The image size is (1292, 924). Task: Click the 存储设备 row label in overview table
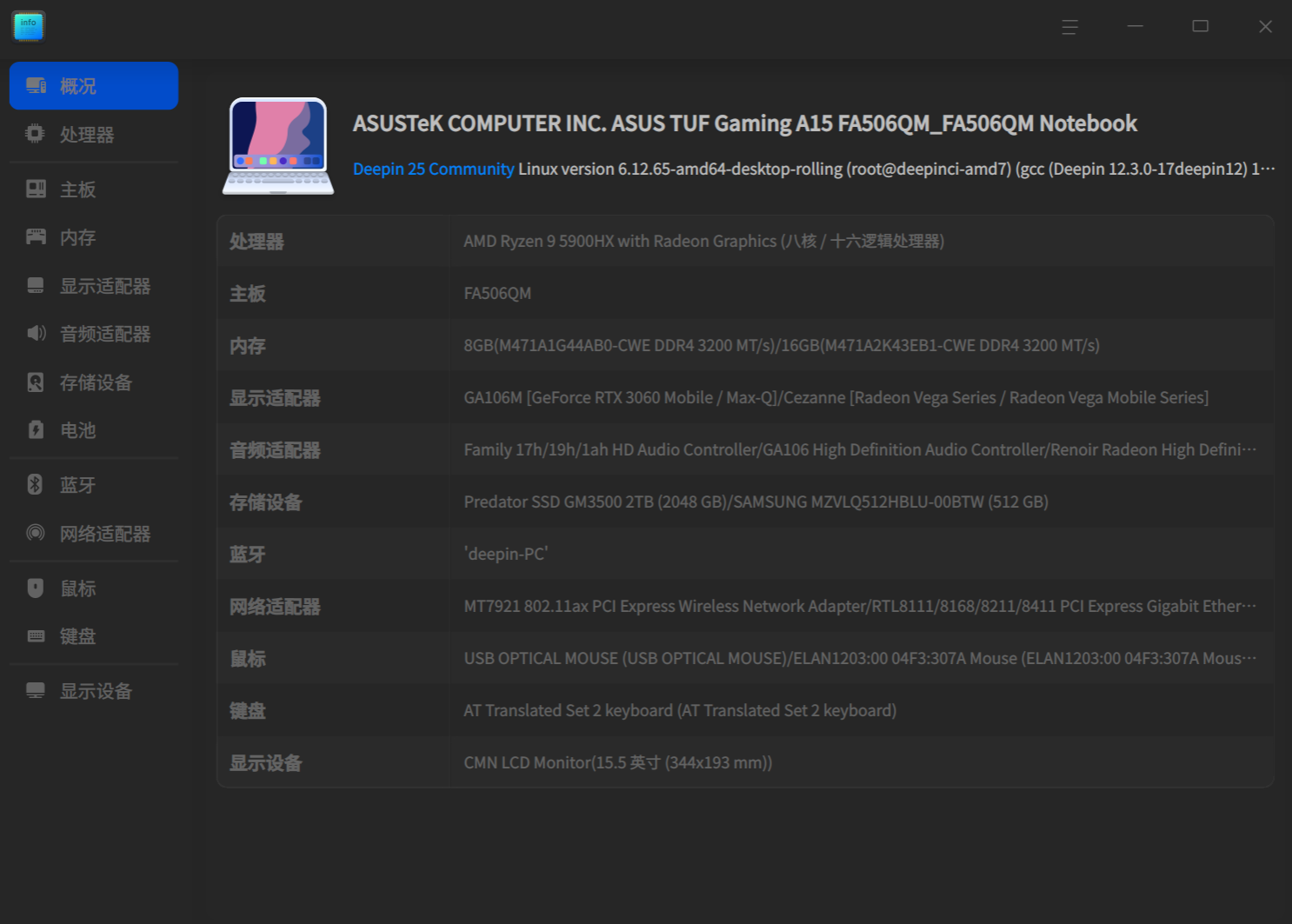click(266, 502)
